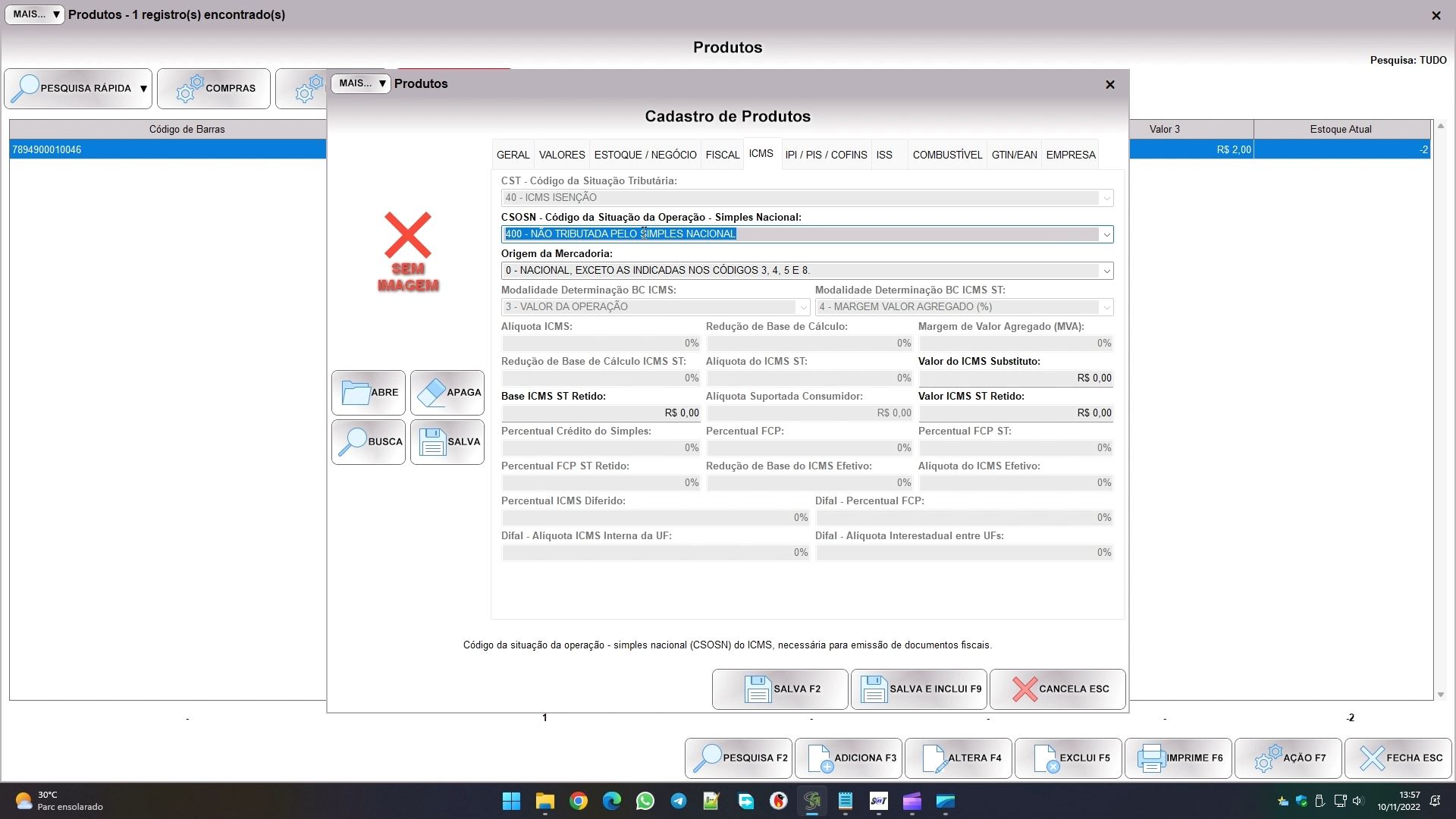Open the AÇÃO F7 gears button
The image size is (1456, 819).
click(1288, 758)
